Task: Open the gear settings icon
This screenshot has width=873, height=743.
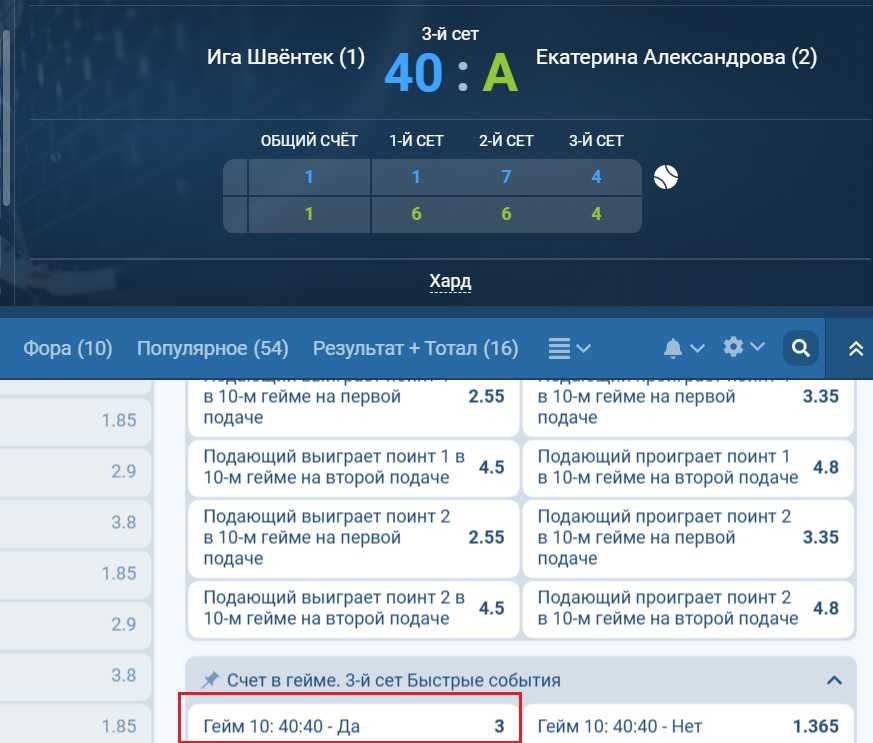Action: pos(733,347)
